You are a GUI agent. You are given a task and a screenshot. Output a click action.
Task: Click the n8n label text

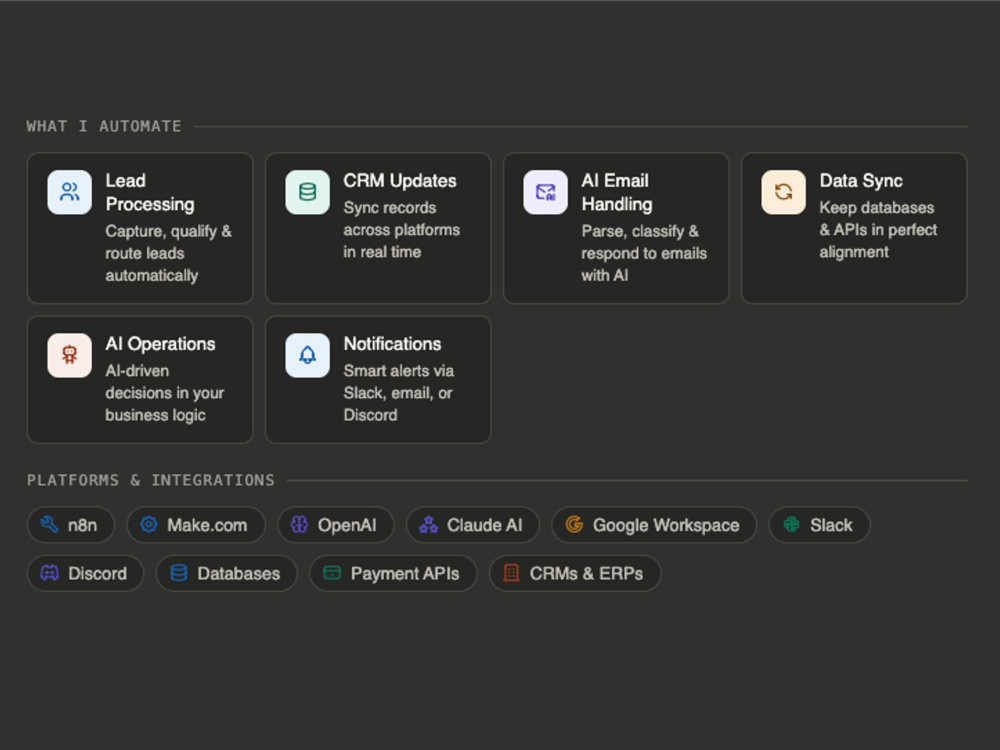pos(82,526)
